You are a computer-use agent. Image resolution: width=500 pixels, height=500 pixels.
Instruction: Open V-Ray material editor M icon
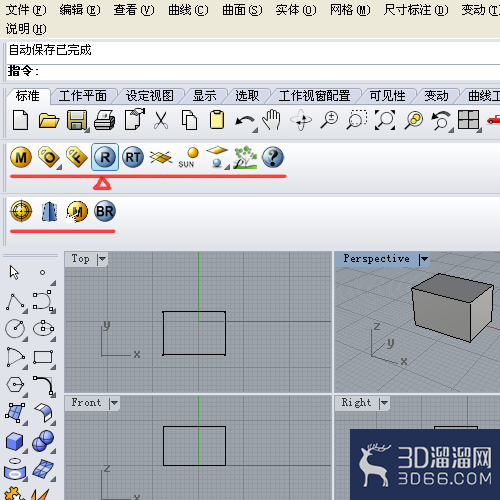click(x=21, y=157)
